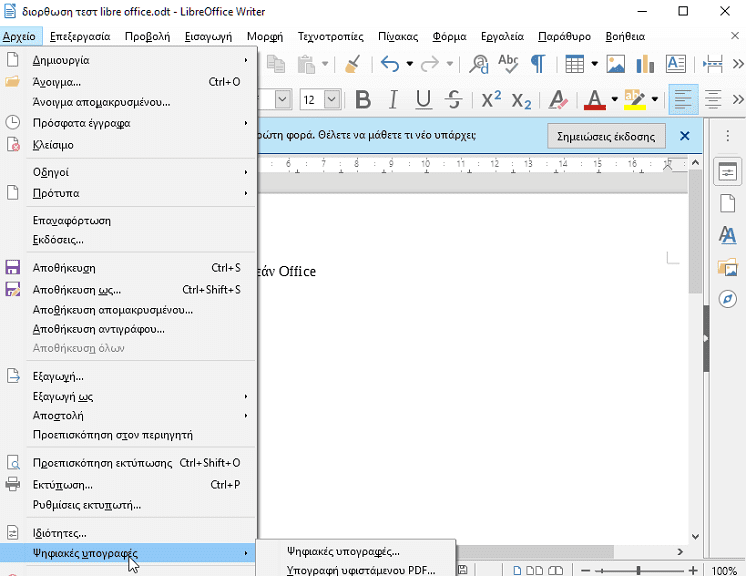746x576 pixels.
Task: Open the font name dropdown arrow
Action: click(x=283, y=100)
